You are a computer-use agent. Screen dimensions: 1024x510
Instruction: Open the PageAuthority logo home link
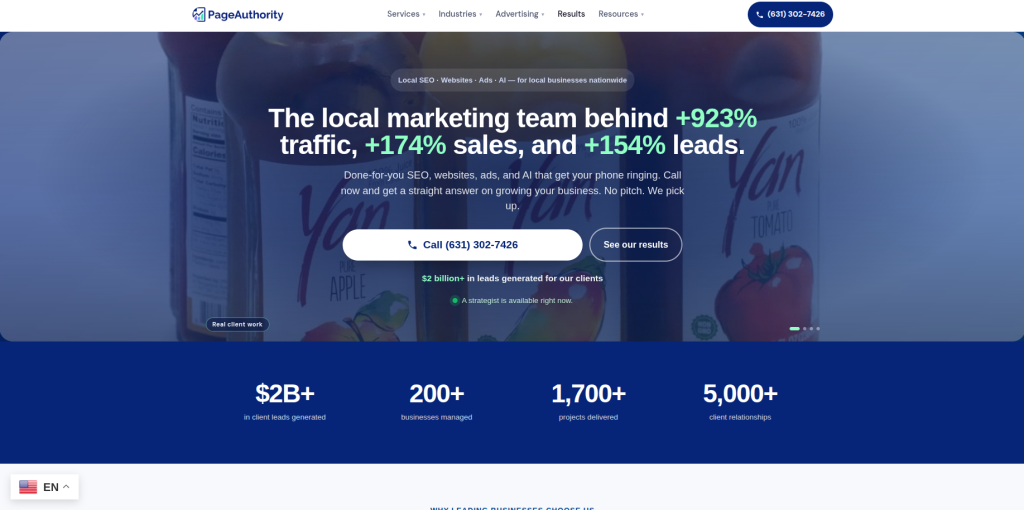(x=238, y=14)
